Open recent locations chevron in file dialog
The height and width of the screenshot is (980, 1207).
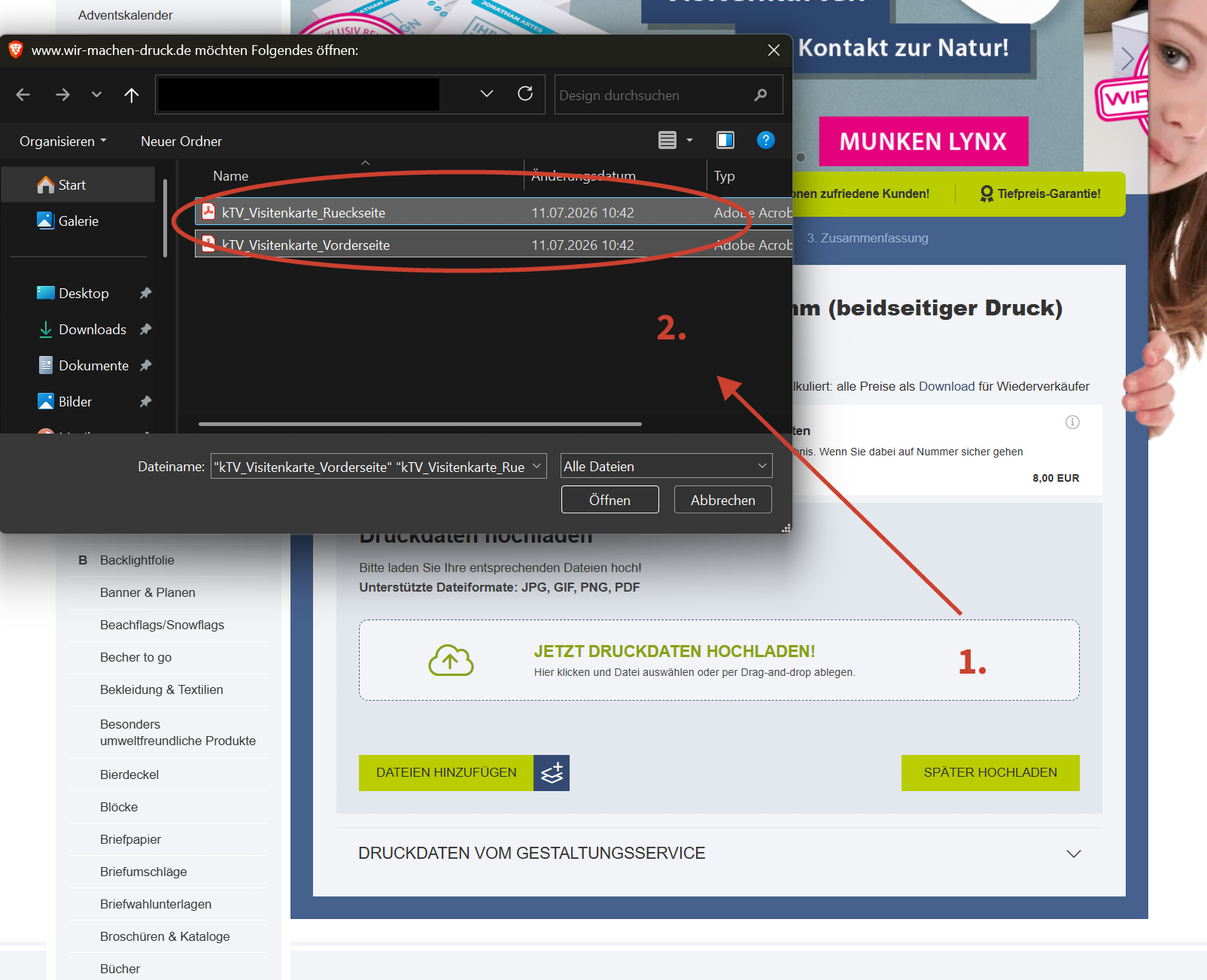[x=96, y=95]
